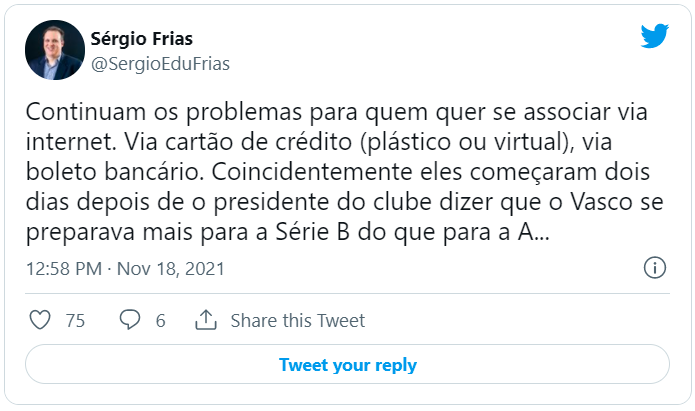Click the Twitter bird logo
Image resolution: width=695 pixels, height=411 pixels.
coord(653,37)
